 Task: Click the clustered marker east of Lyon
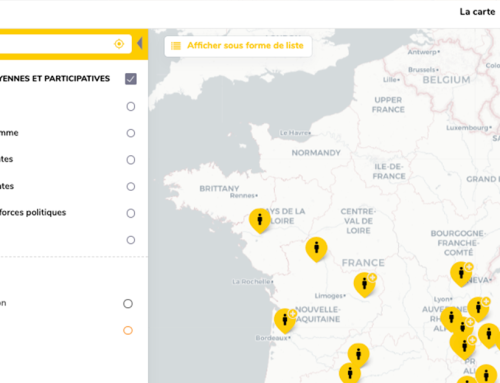[478, 309]
